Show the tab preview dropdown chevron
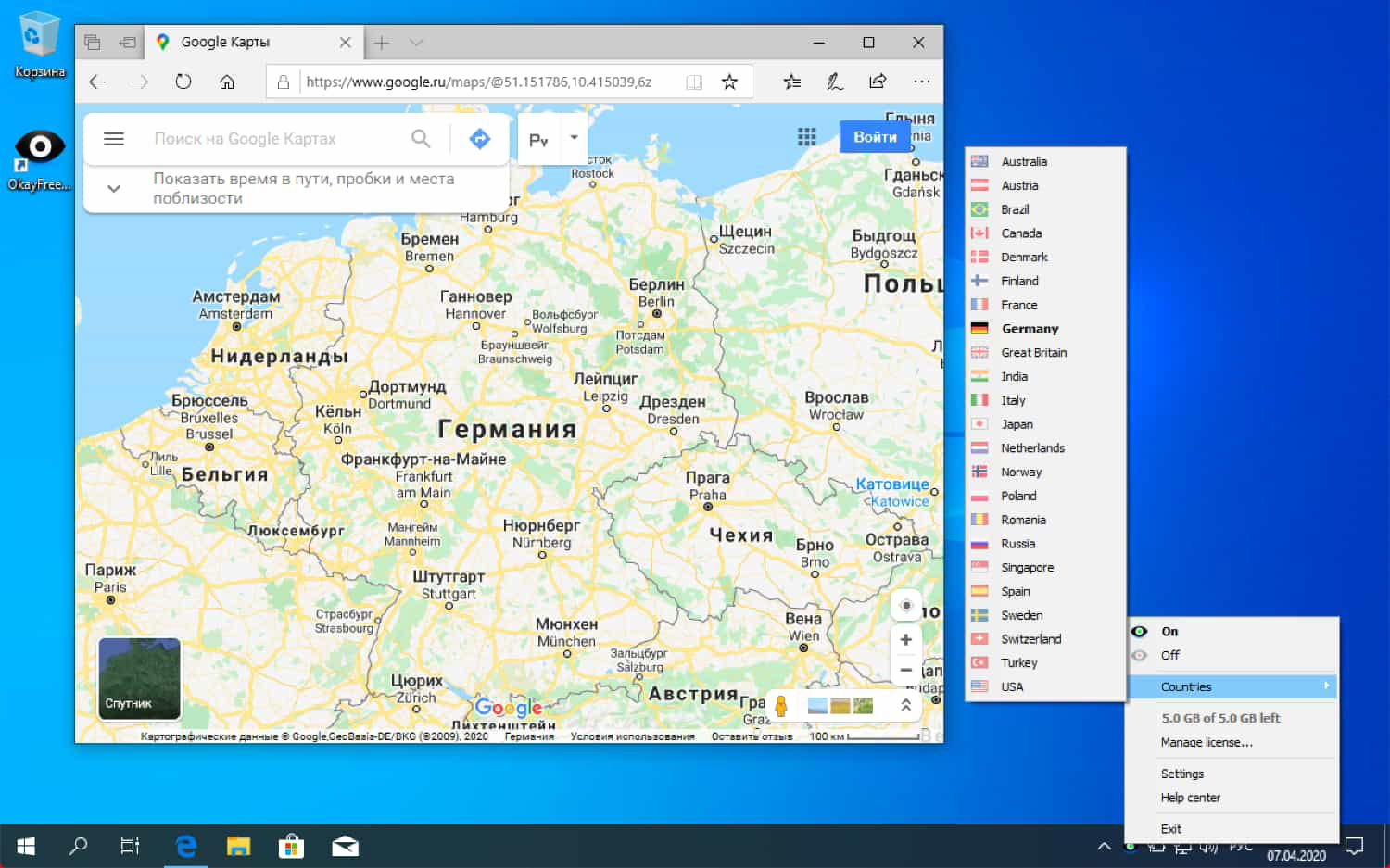This screenshot has width=1390, height=868. pos(416,43)
